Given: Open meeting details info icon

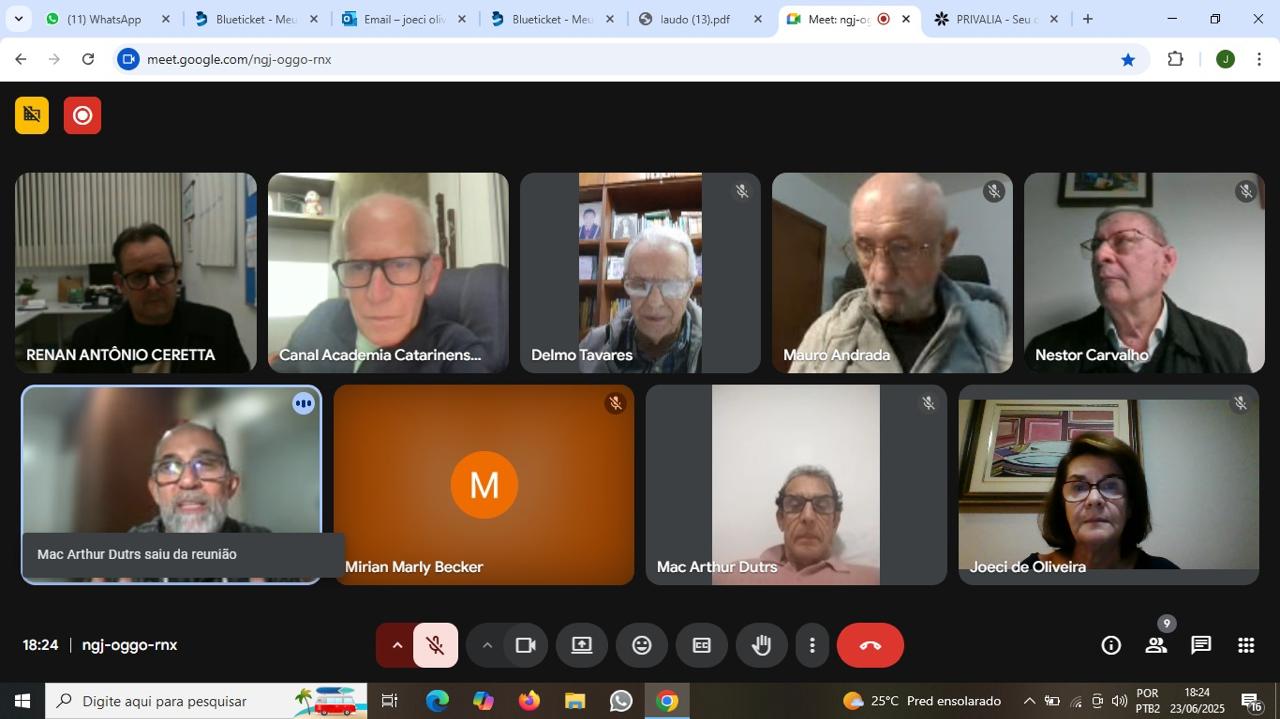Looking at the screenshot, I should [x=1111, y=645].
